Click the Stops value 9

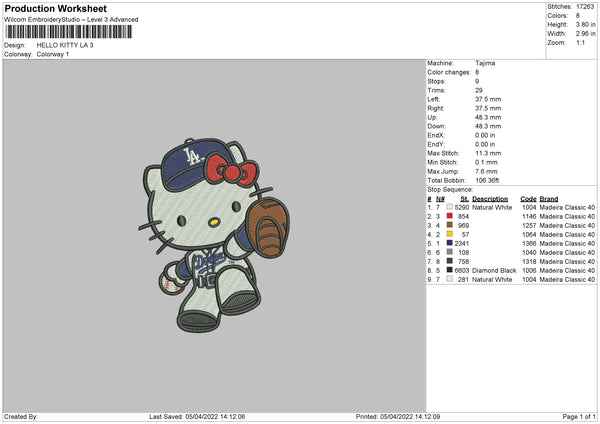click(477, 81)
